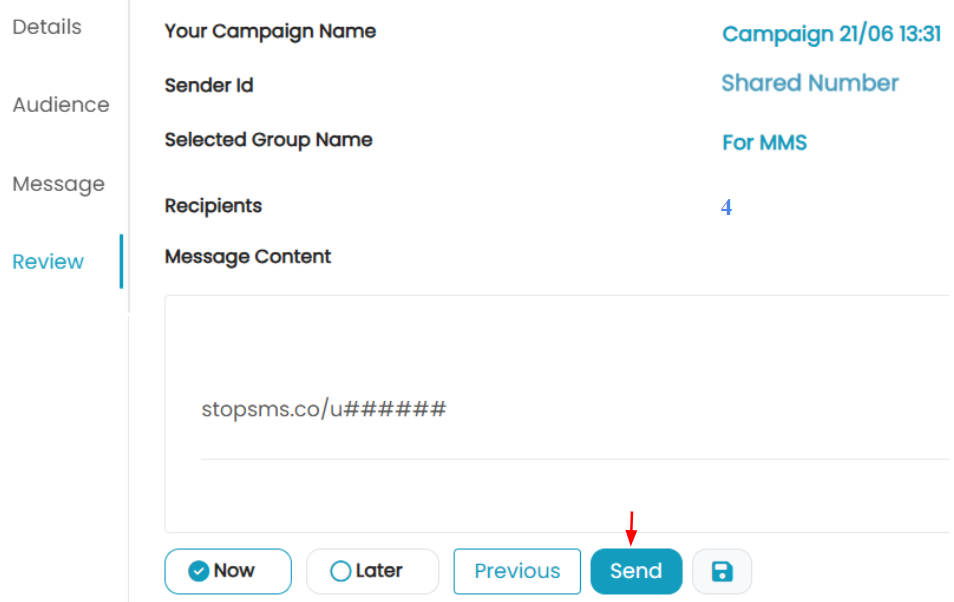Click the checked circle icon beside Now
954x602 pixels.
click(x=198, y=571)
